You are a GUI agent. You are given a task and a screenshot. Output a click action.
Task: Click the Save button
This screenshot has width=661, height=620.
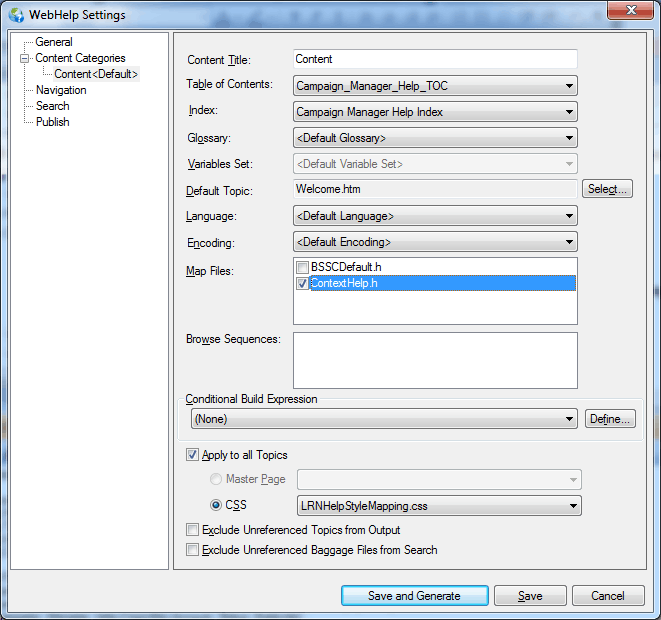point(530,596)
